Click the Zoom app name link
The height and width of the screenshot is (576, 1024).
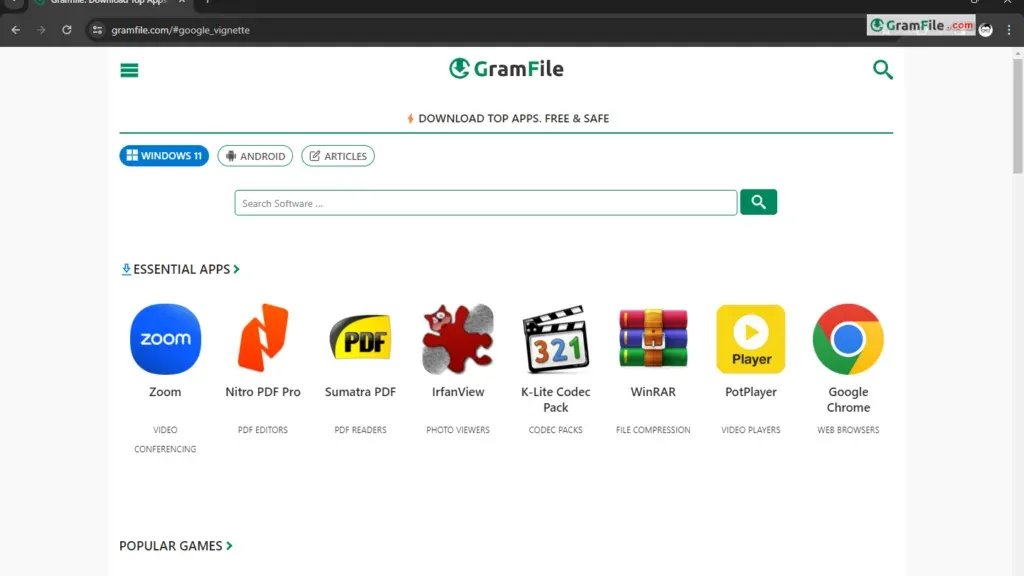point(165,392)
